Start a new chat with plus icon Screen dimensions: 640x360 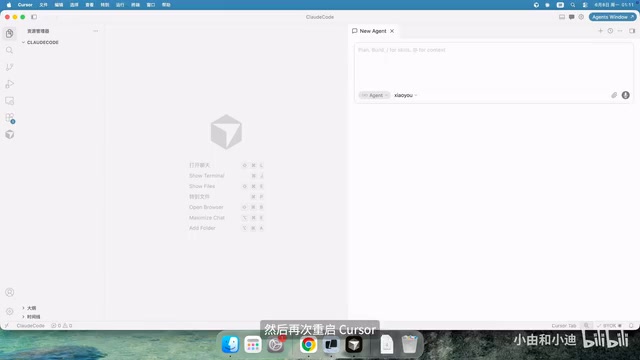(x=600, y=31)
